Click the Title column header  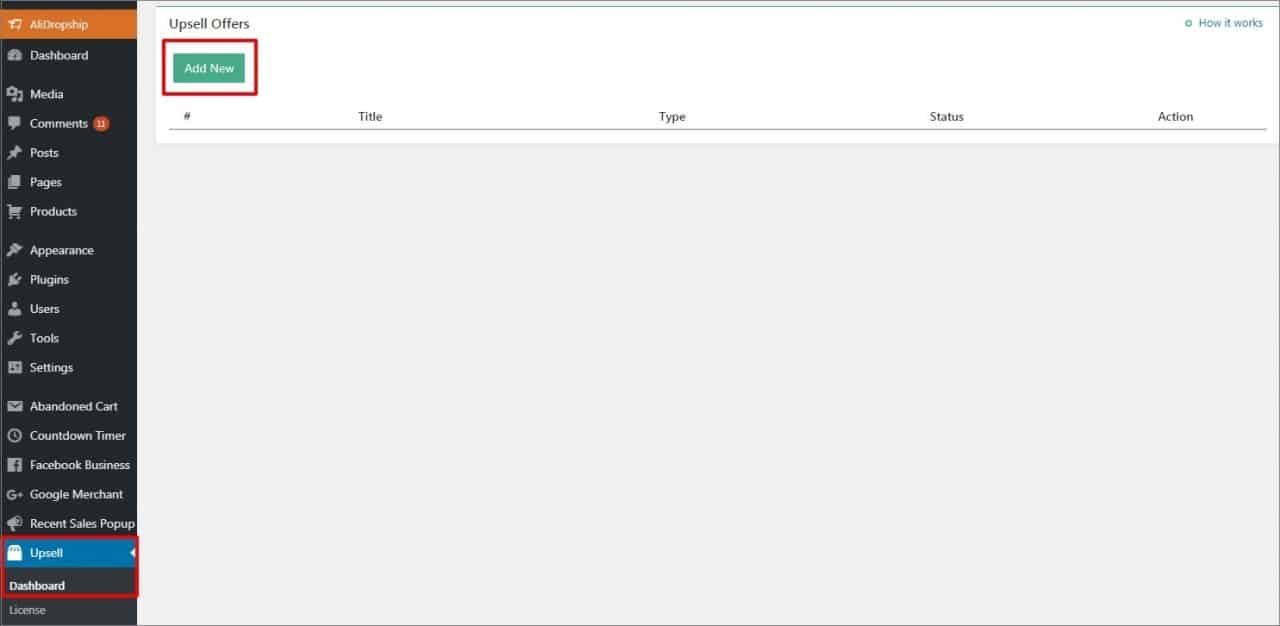point(370,117)
